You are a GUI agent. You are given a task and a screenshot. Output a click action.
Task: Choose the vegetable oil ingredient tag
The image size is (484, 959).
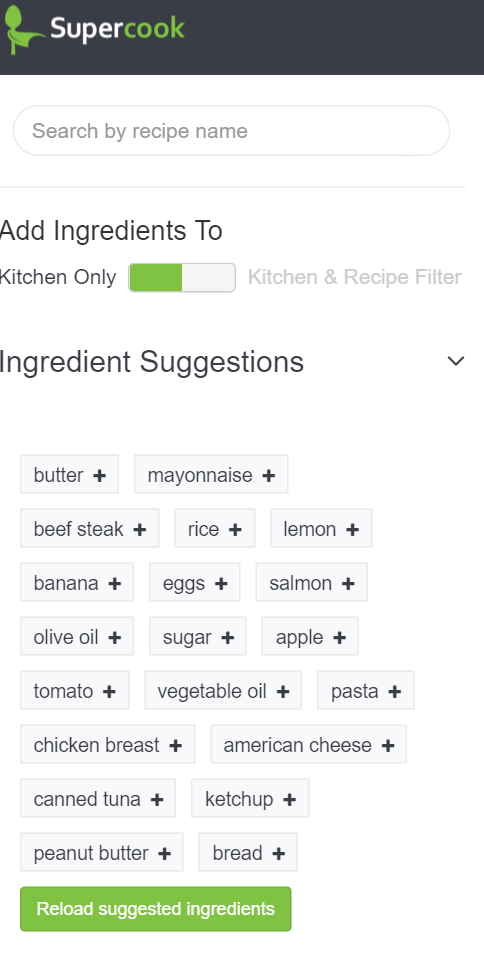[x=223, y=691]
